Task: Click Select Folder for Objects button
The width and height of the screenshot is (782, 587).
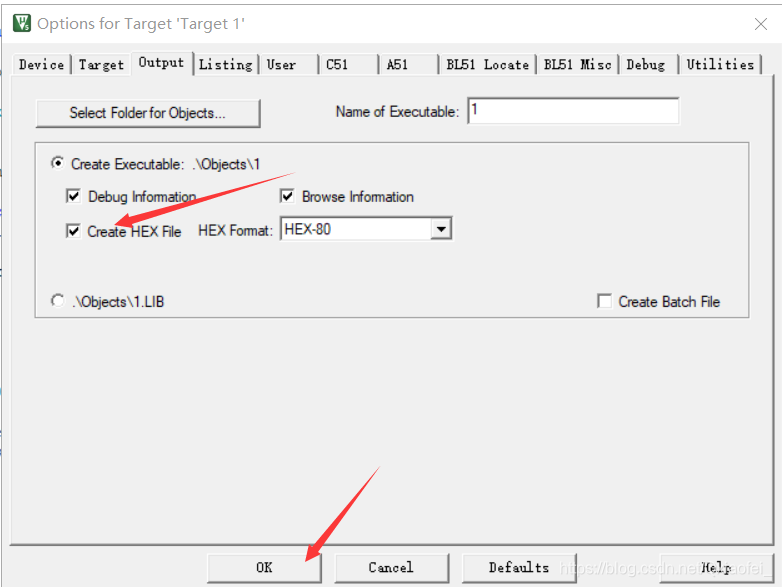Action: [x=148, y=113]
